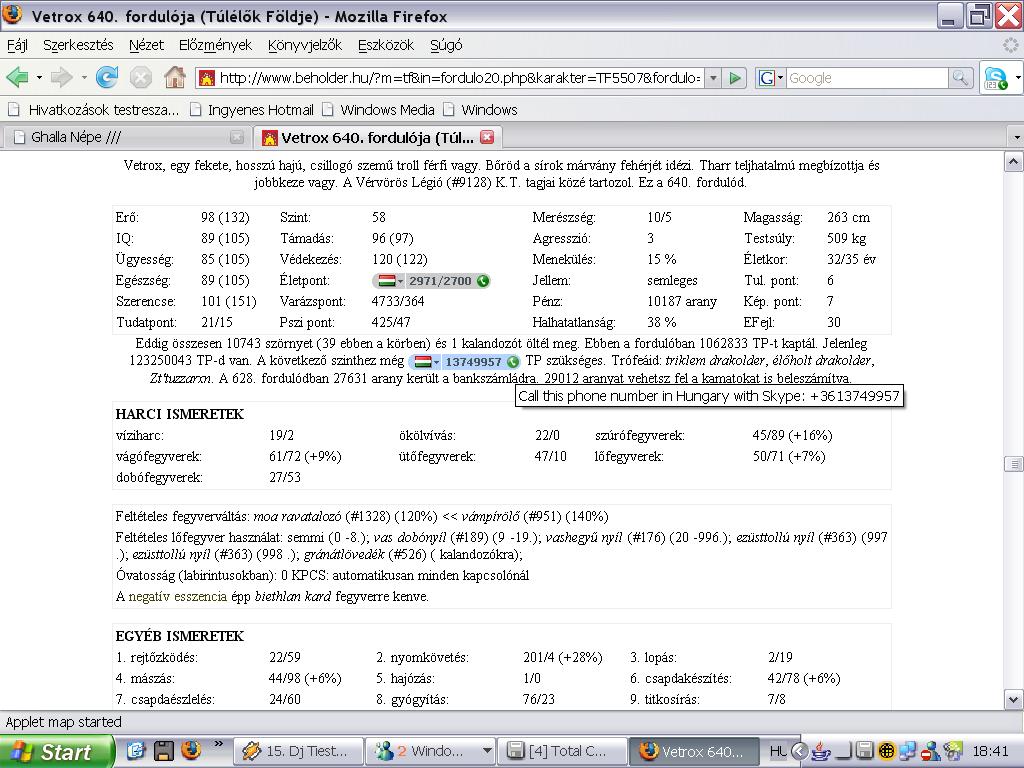
Task: Click the Windows Start button
Action: tap(53, 751)
